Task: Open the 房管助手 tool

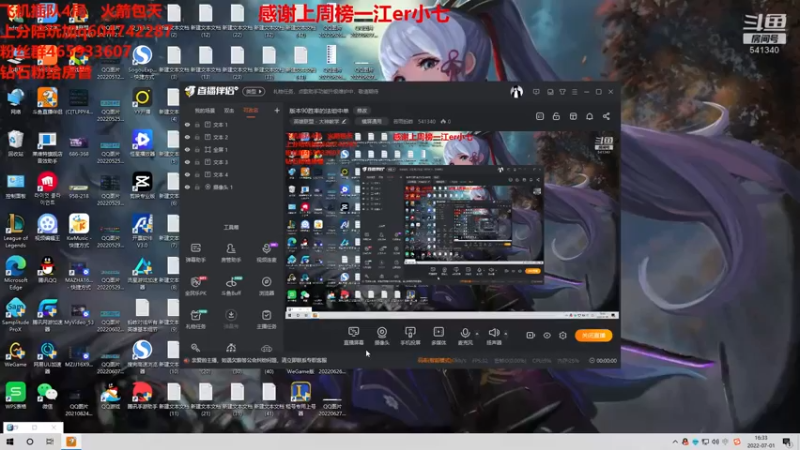Action: click(231, 253)
